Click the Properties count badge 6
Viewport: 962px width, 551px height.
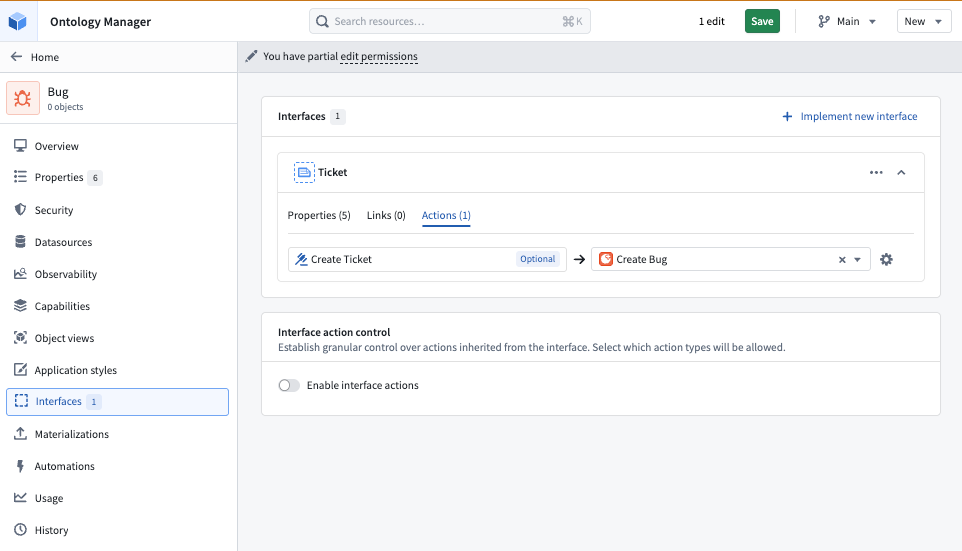coord(94,178)
